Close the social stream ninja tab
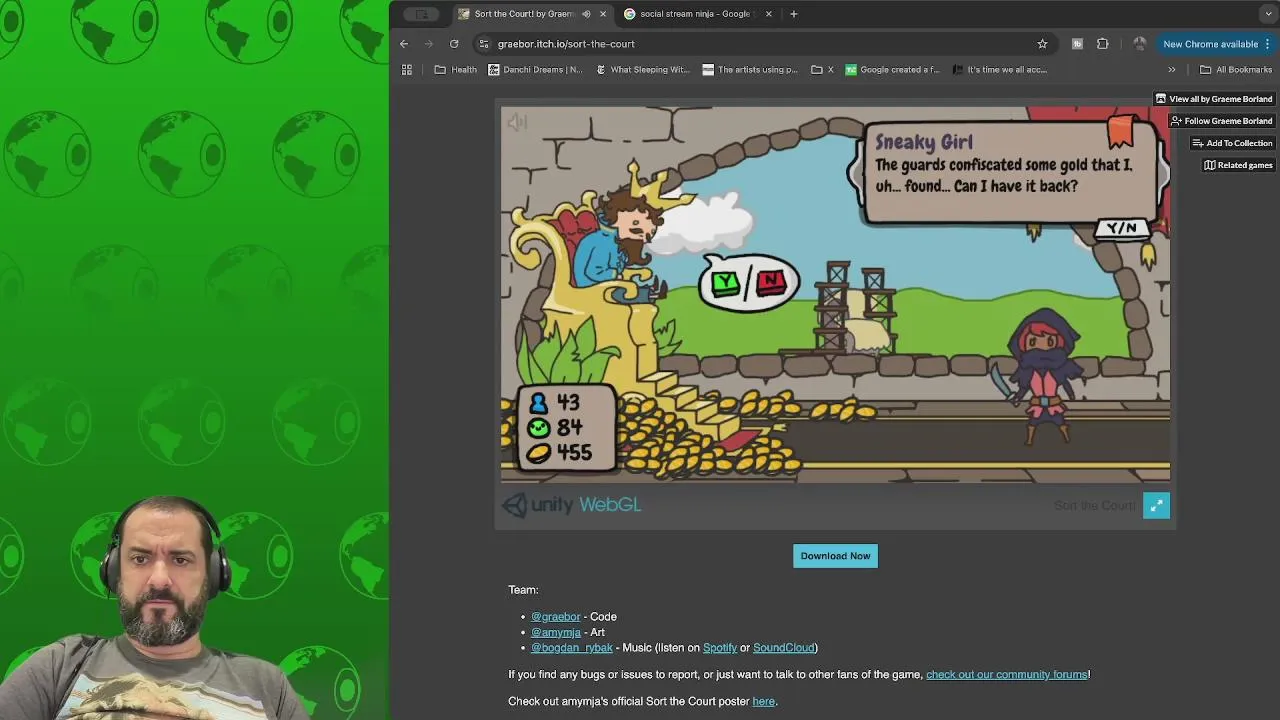Image resolution: width=1280 pixels, height=720 pixels. click(769, 14)
